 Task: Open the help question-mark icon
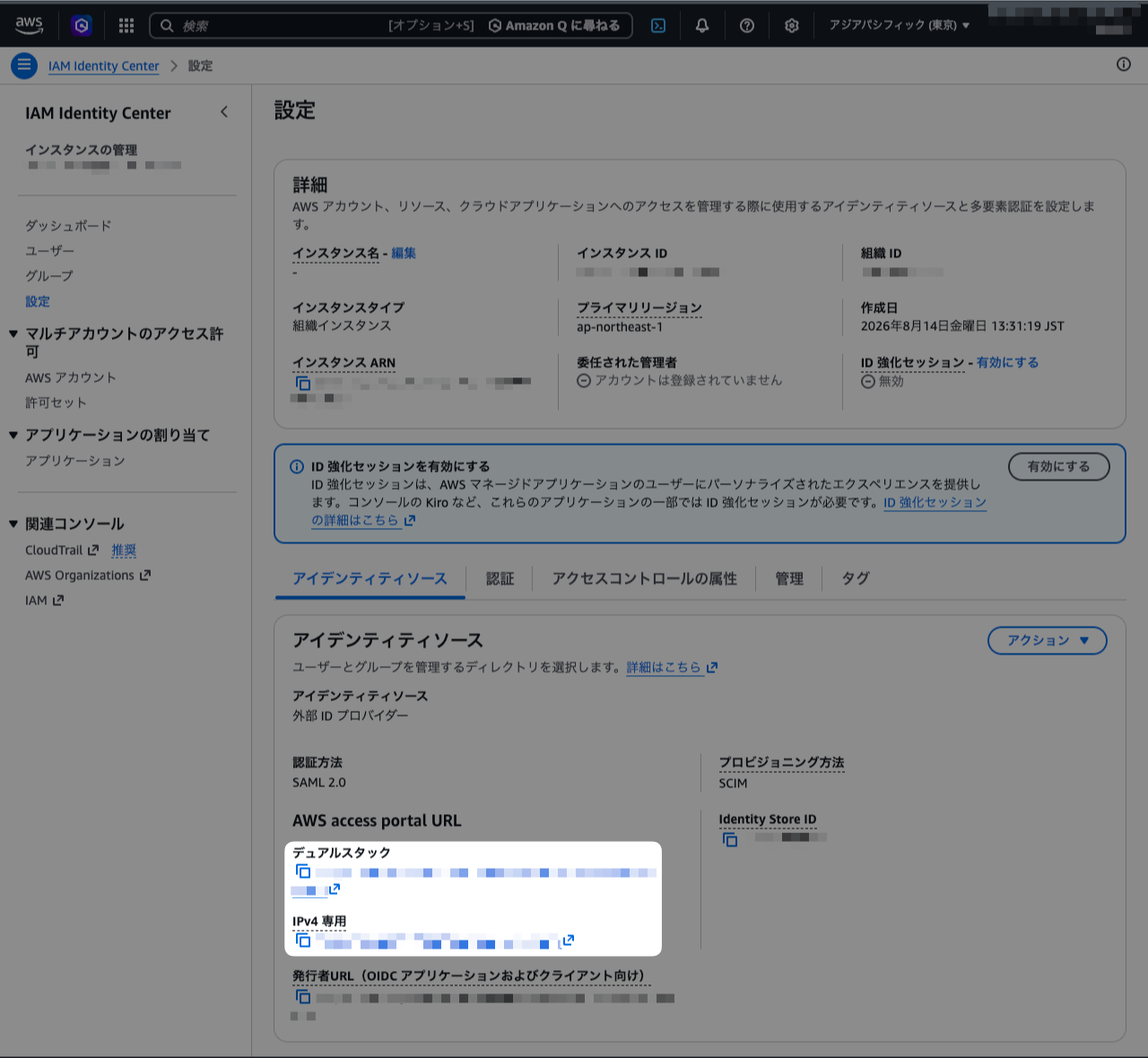(747, 25)
